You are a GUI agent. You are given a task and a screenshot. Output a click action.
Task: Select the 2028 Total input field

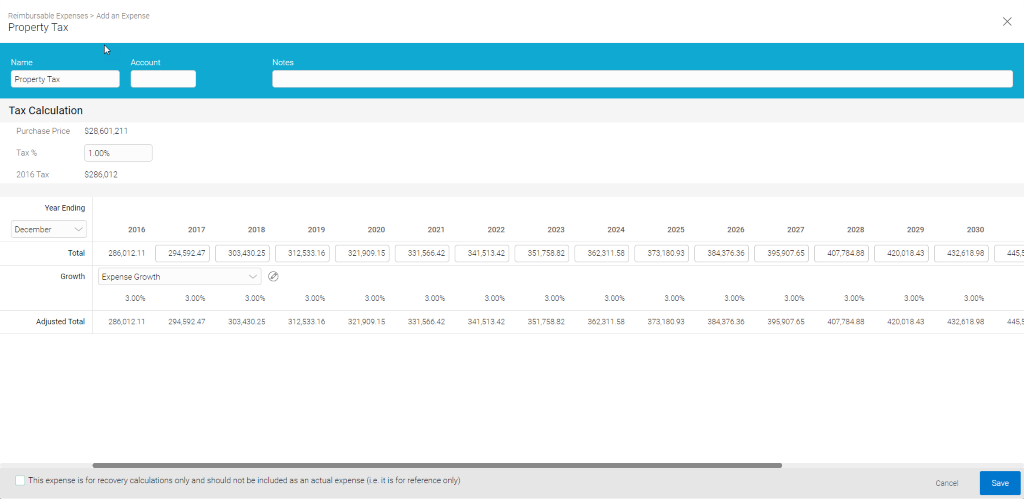point(842,254)
